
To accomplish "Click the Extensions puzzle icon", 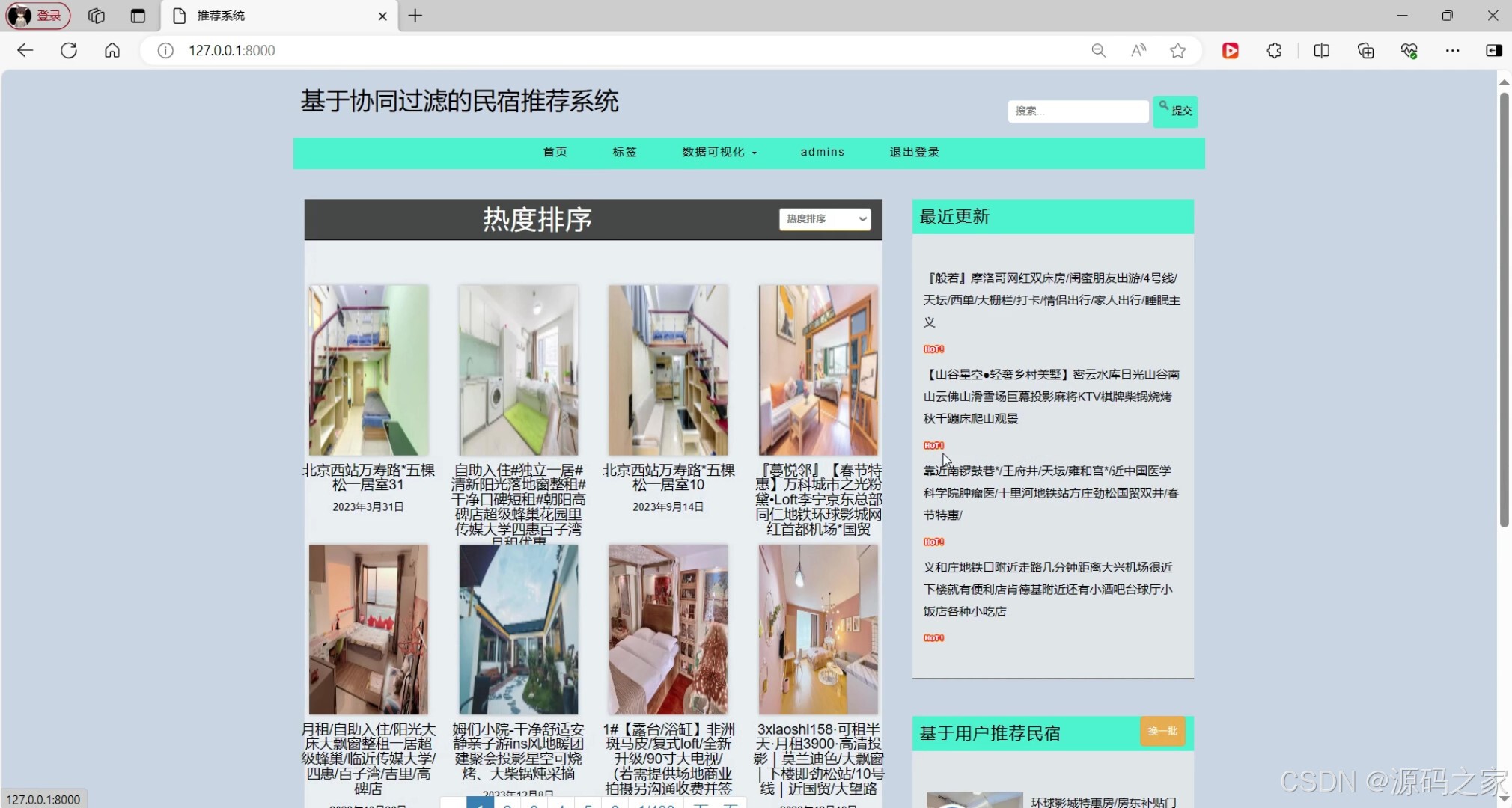I will point(1274,50).
